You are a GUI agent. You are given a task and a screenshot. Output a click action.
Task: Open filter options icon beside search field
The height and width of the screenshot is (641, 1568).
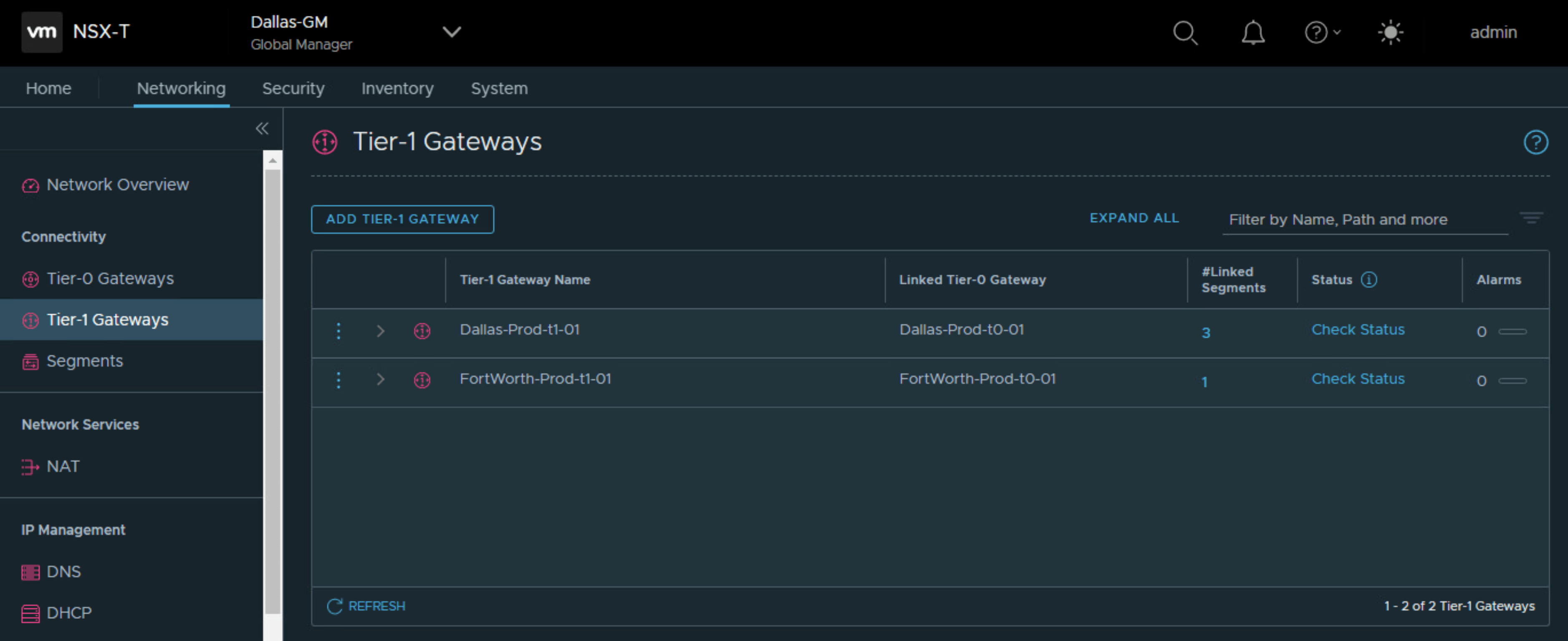pyautogui.click(x=1531, y=218)
